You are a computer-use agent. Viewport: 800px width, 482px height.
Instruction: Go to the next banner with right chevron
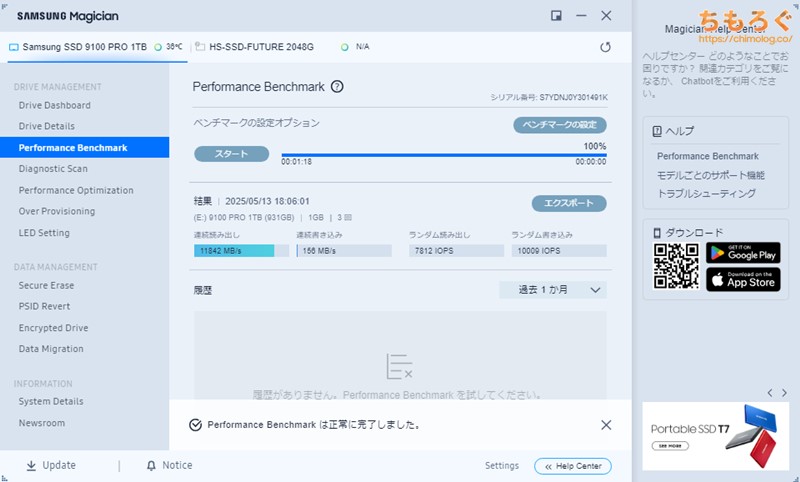[x=784, y=393]
